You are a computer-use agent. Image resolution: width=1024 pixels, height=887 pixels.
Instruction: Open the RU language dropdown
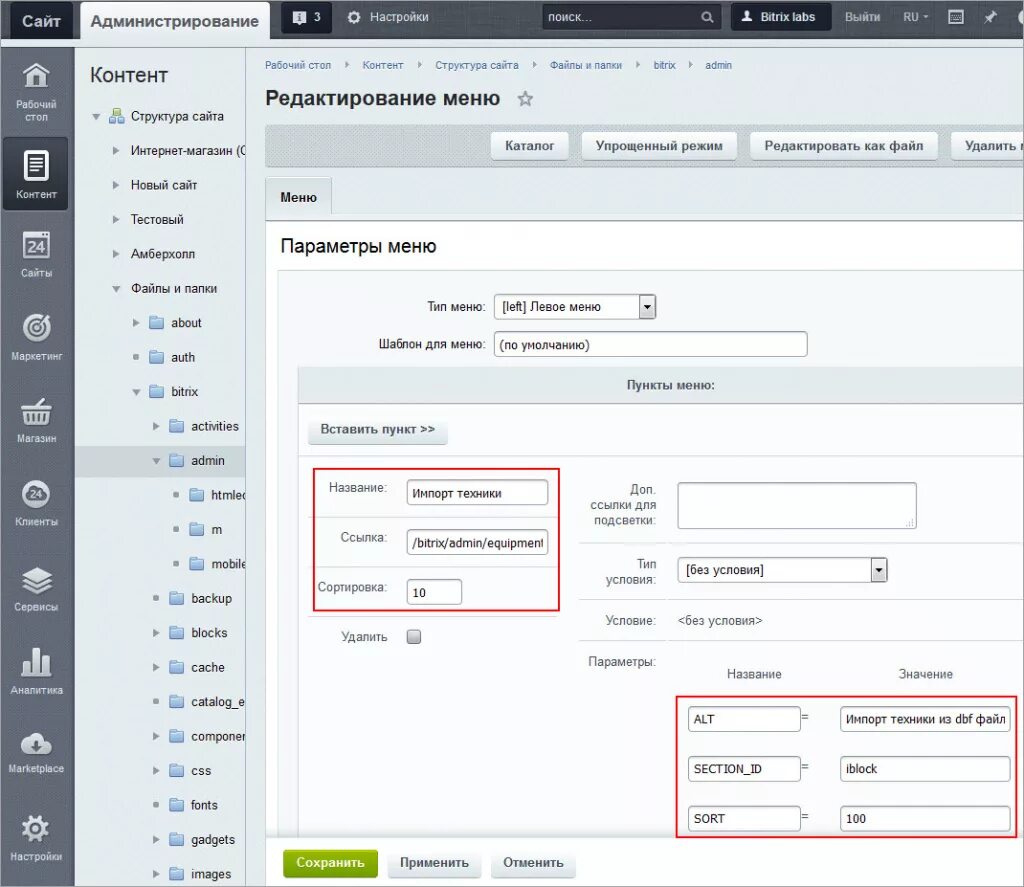[x=916, y=18]
